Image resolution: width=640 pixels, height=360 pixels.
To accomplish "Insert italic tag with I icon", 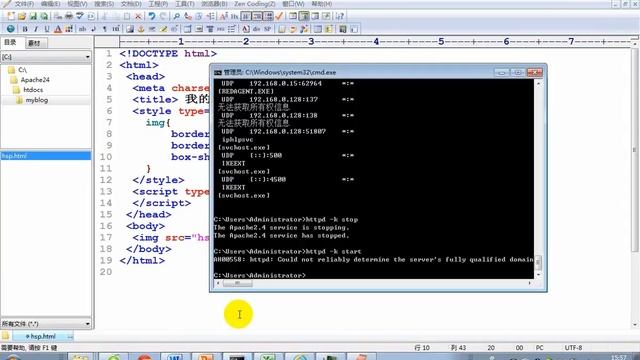I will [36, 29].
